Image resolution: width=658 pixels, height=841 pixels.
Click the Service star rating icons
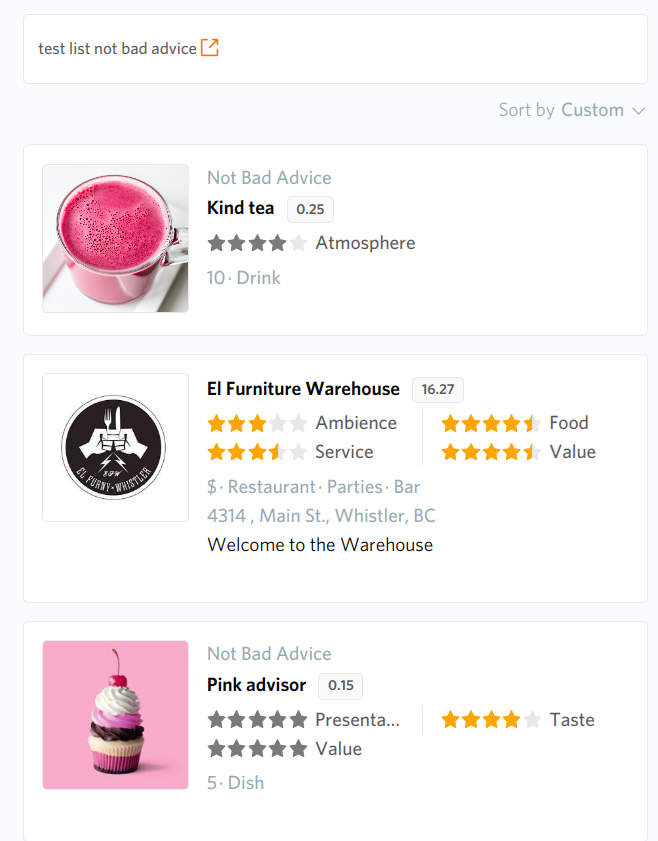coord(257,452)
